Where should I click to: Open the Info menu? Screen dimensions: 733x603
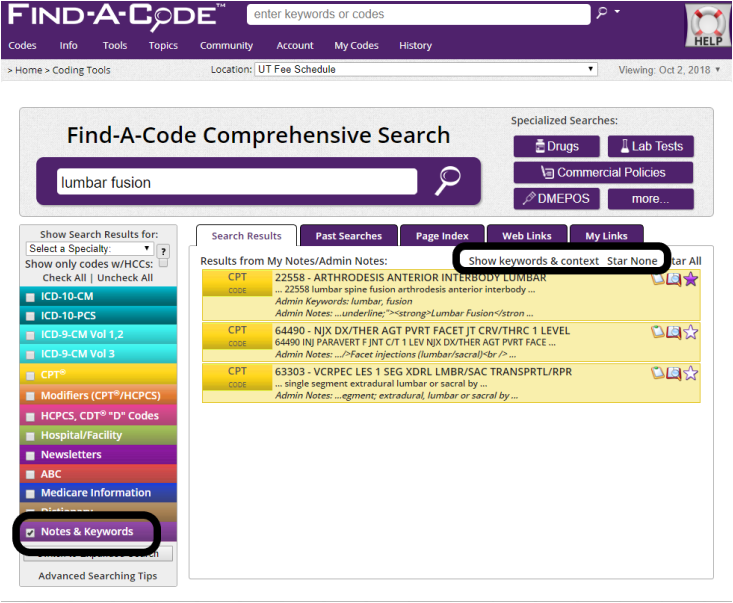pos(68,45)
